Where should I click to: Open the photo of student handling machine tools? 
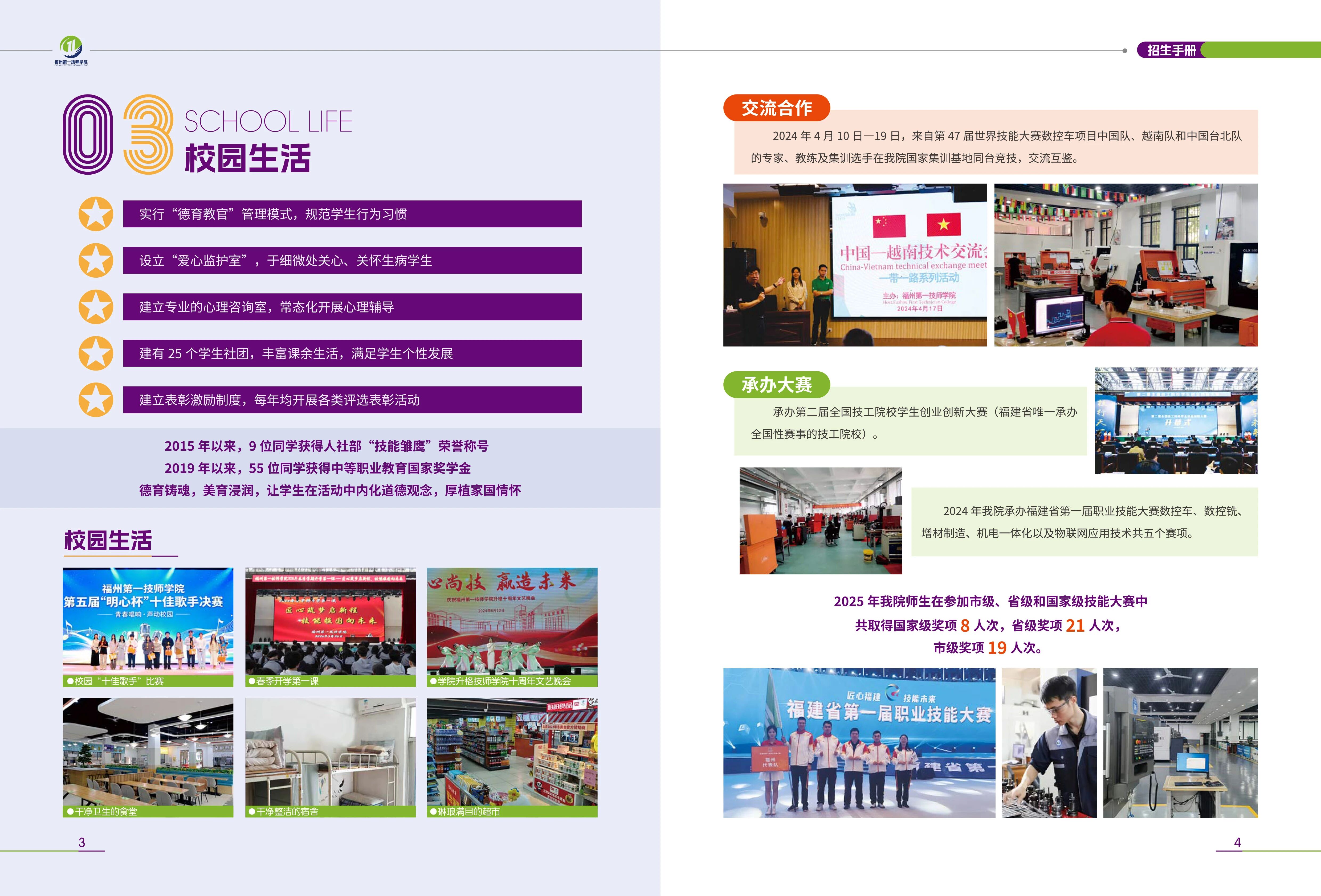pos(1049,743)
